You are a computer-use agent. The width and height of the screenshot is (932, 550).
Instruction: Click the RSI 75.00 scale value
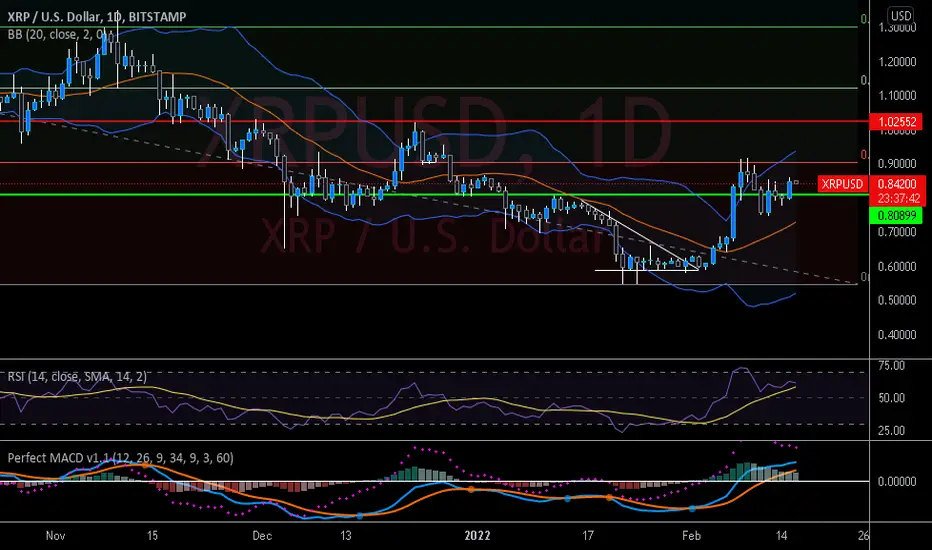tap(891, 366)
